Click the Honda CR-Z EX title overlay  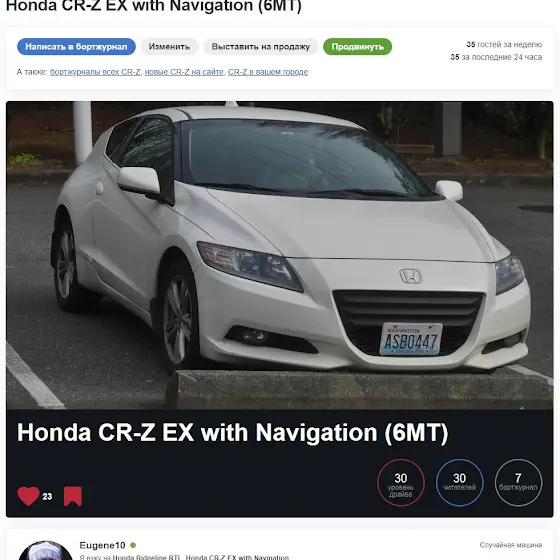(232, 432)
